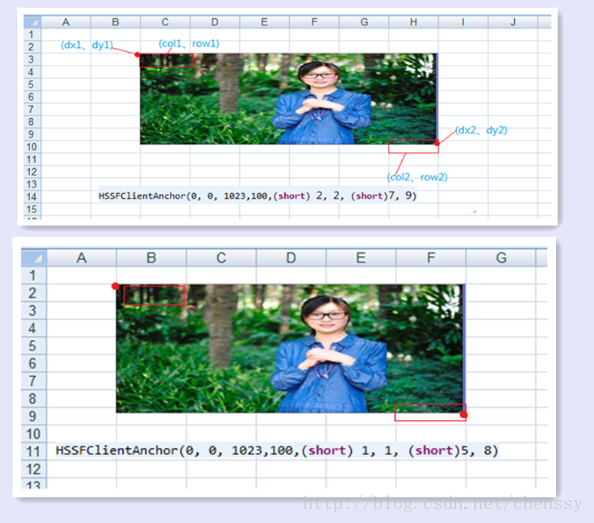
Task: Select row 2 header in the lower spreadsheet
Action: 33,293
